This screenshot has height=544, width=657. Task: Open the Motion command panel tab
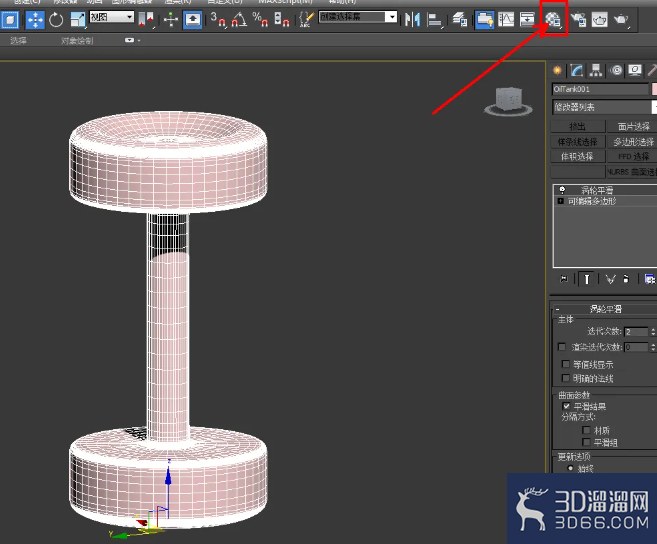coord(616,70)
